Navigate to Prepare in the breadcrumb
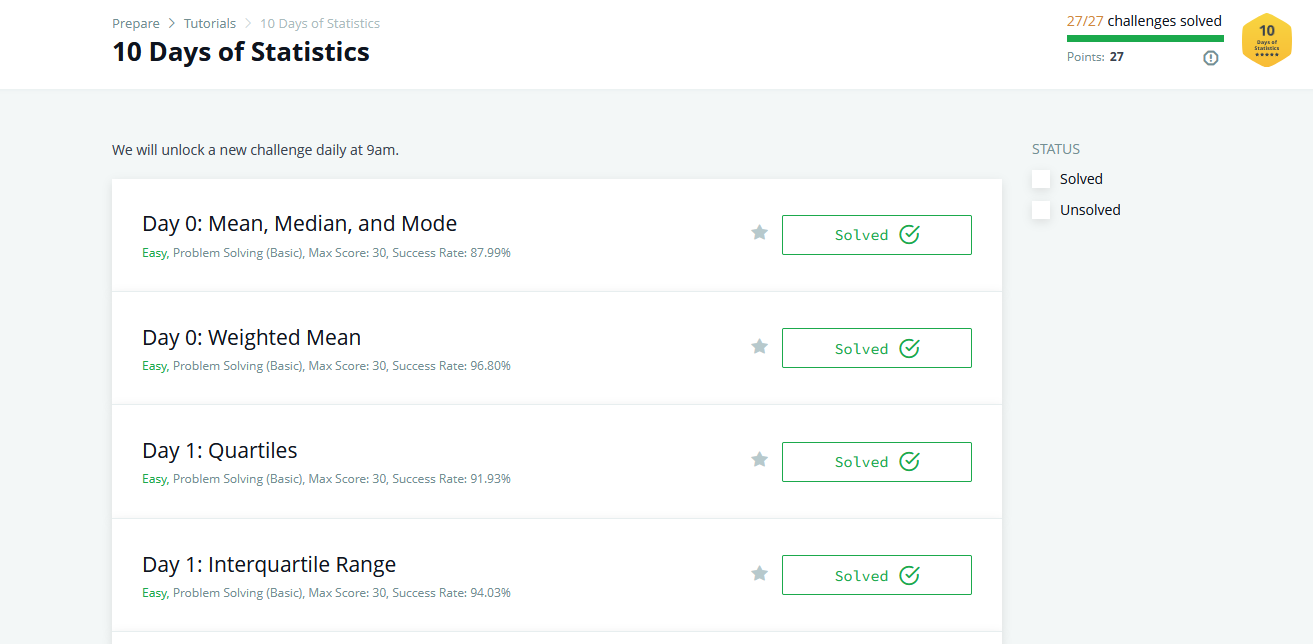1313x644 pixels. coord(136,23)
